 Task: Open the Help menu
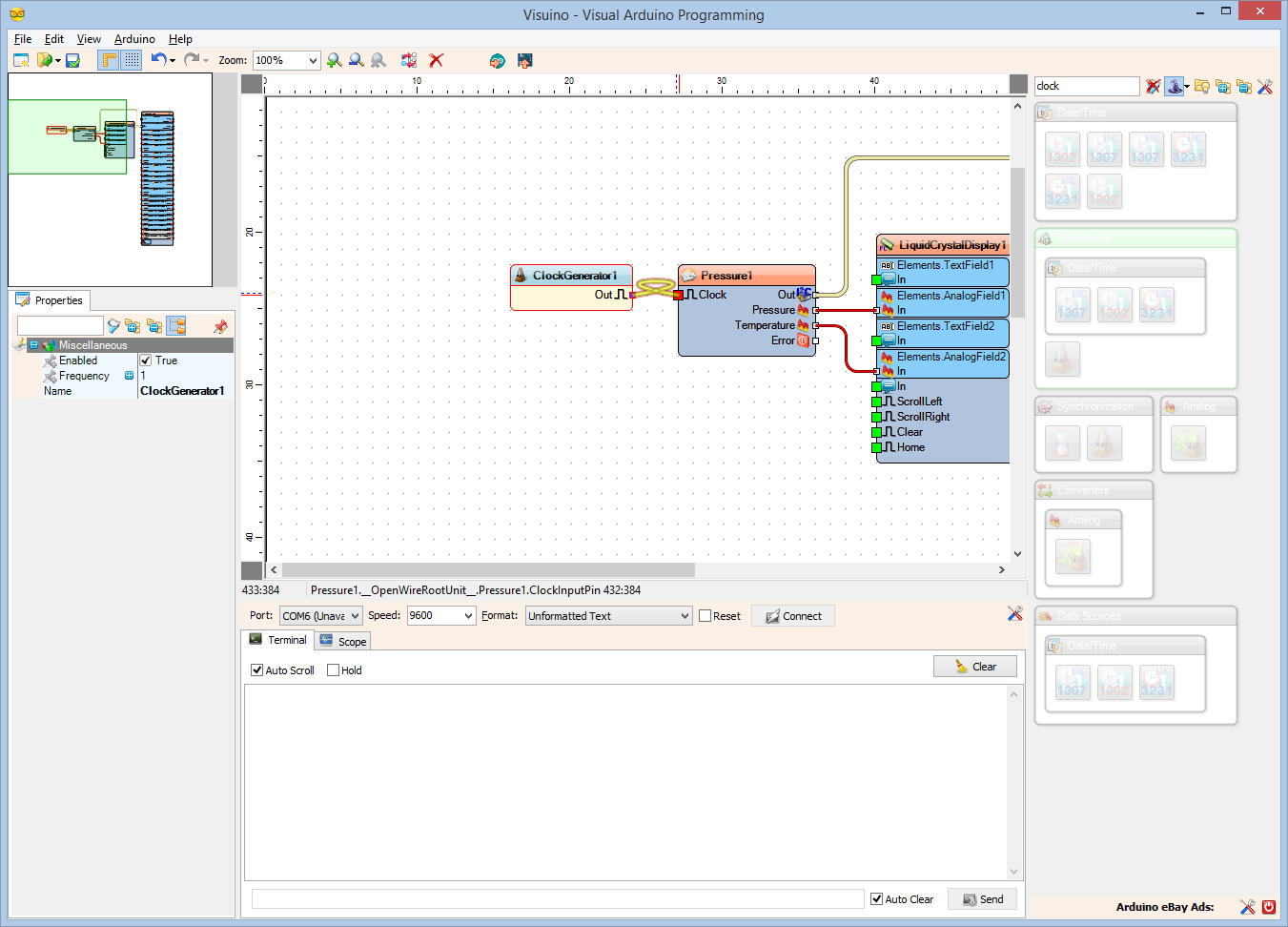tap(180, 39)
